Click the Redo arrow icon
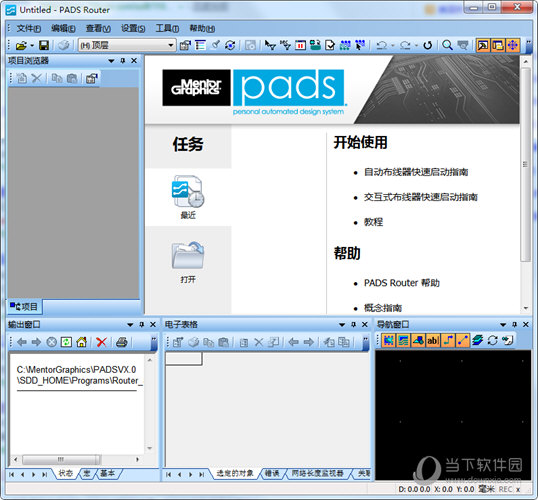538x500 pixels. (x=405, y=45)
